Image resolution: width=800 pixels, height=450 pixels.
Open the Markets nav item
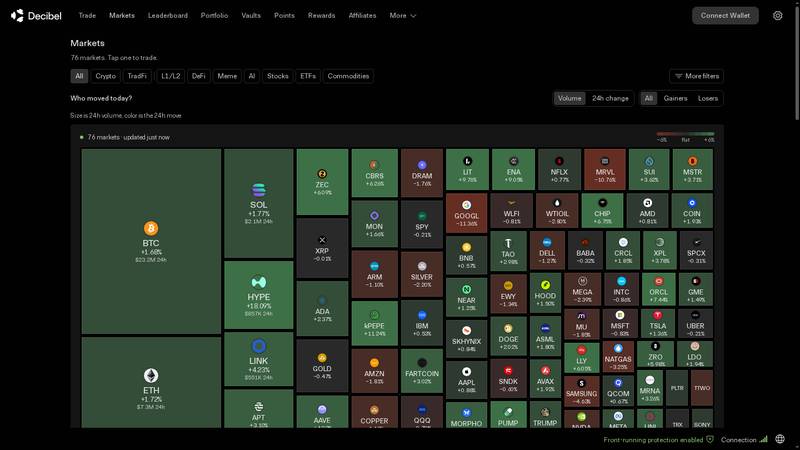point(122,16)
